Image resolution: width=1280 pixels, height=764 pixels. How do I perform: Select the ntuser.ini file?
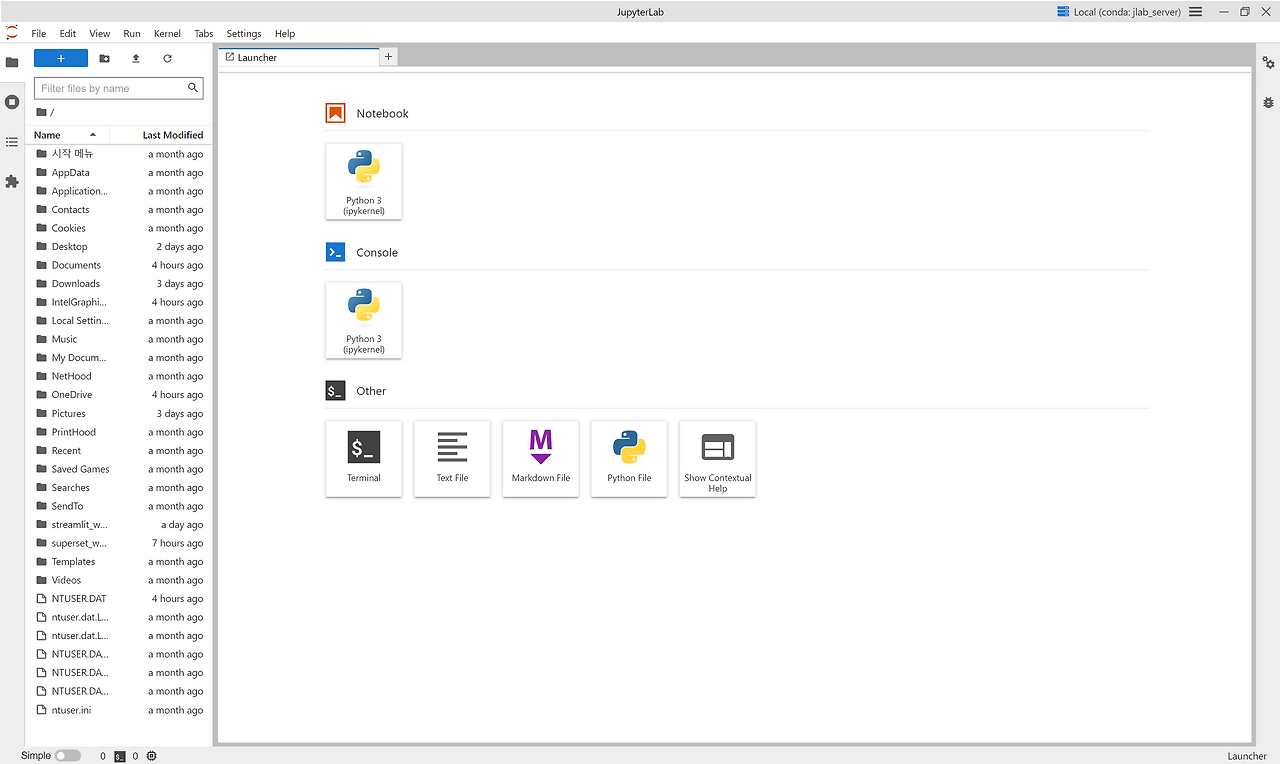coord(119,710)
